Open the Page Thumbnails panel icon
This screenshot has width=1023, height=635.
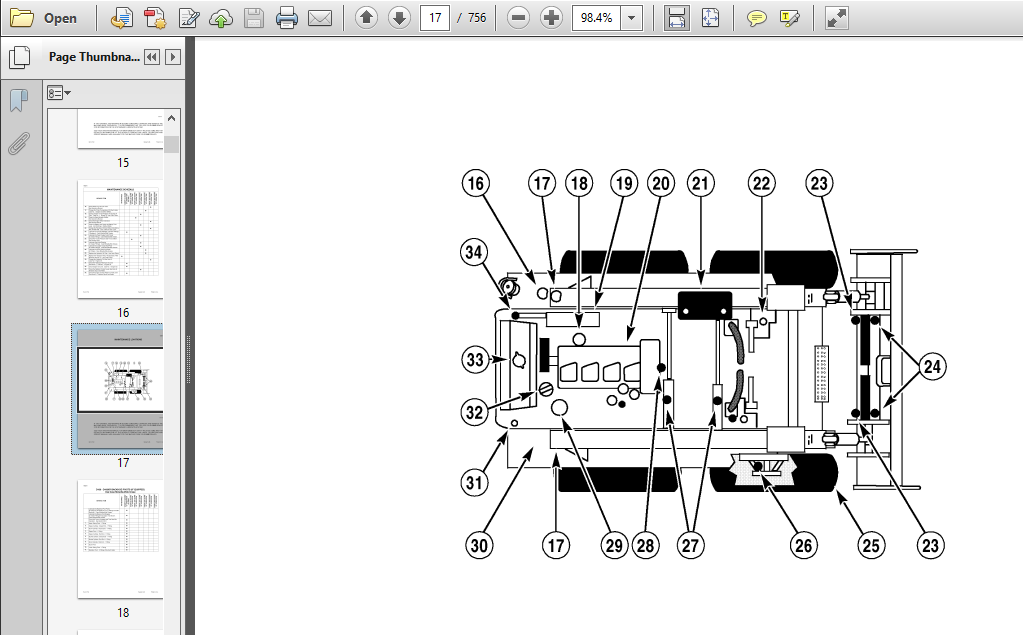[x=20, y=57]
